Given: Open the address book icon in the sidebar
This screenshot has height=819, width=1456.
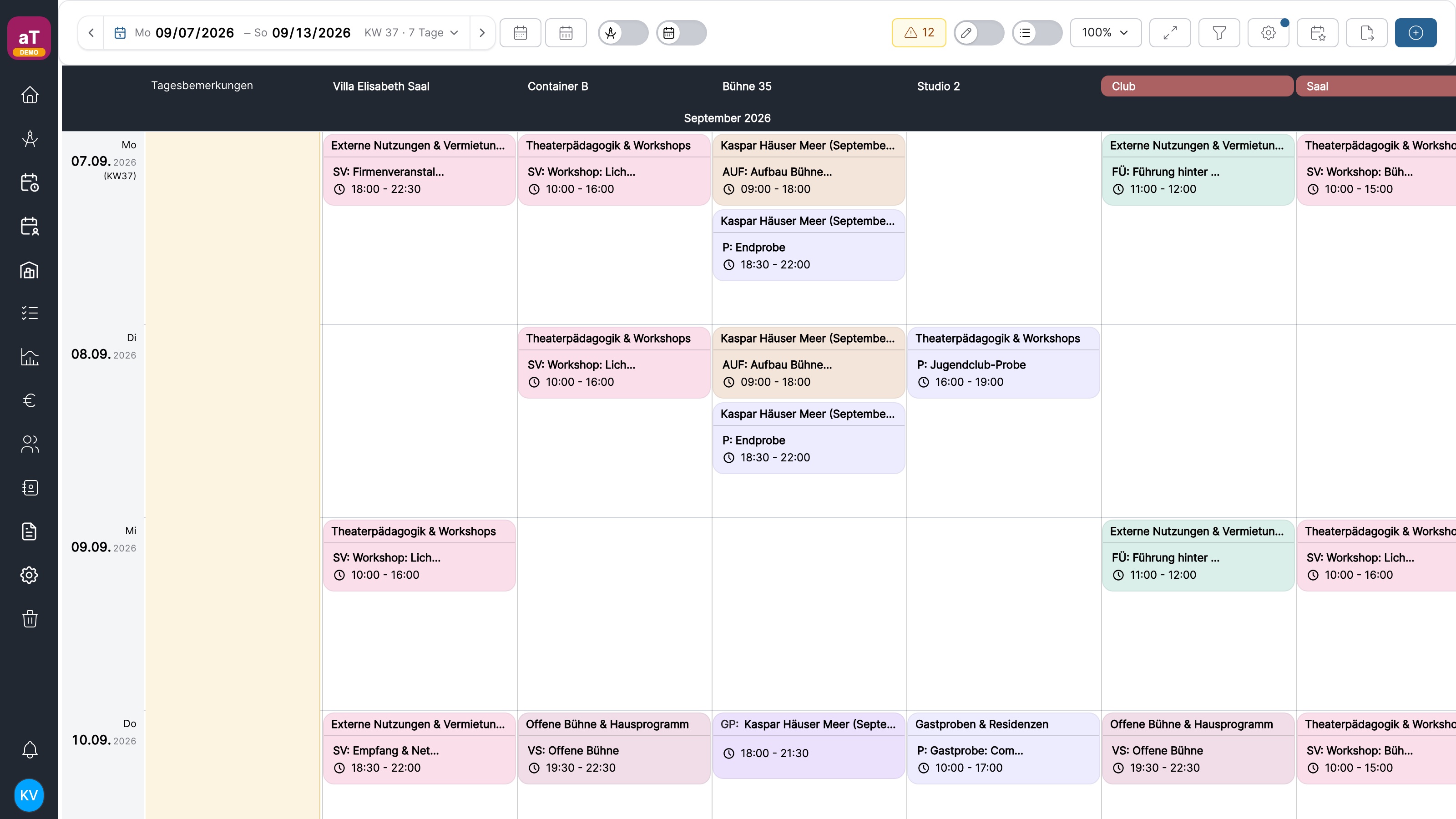Looking at the screenshot, I should [30, 488].
